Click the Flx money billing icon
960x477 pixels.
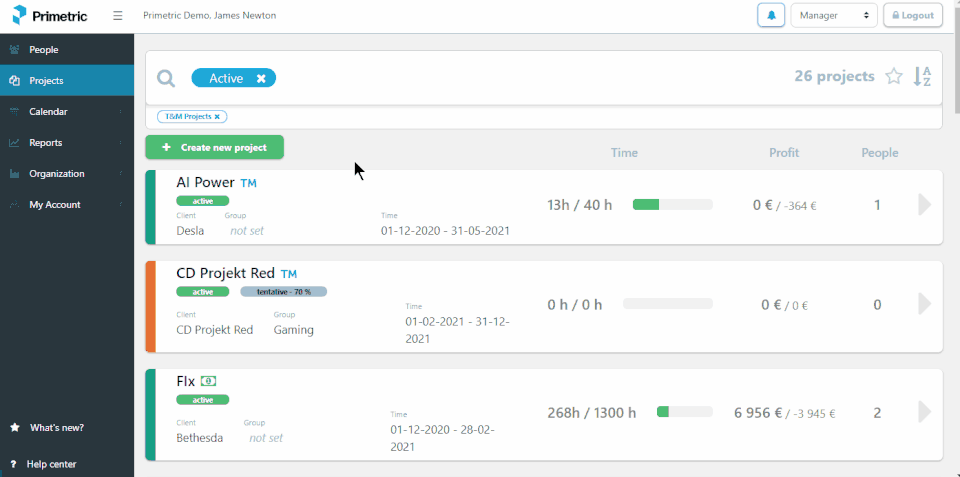point(208,381)
